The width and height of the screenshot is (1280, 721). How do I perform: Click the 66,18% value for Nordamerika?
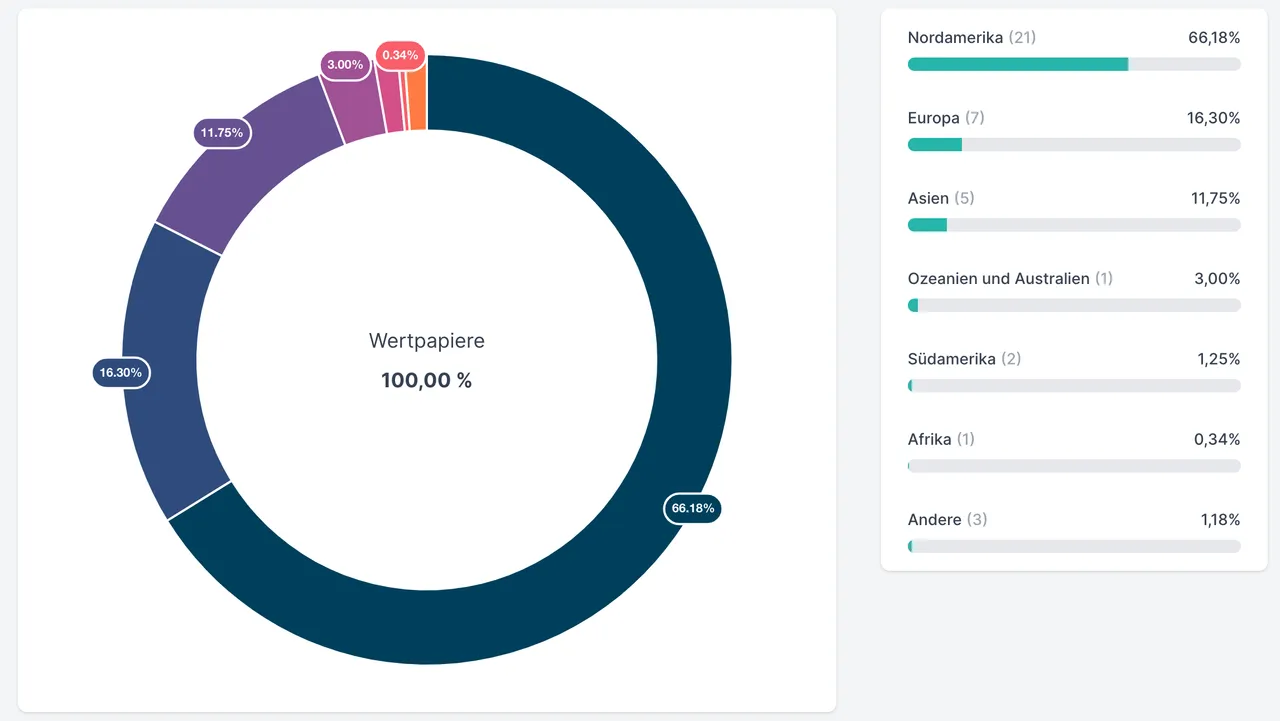[x=1214, y=38]
